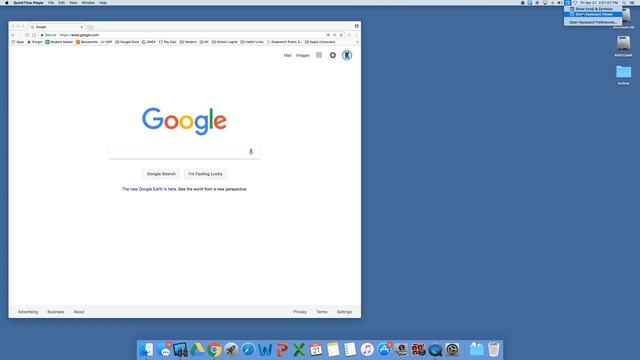Reload the page in Chrome
This screenshot has height=360, width=640.
point(27,35)
